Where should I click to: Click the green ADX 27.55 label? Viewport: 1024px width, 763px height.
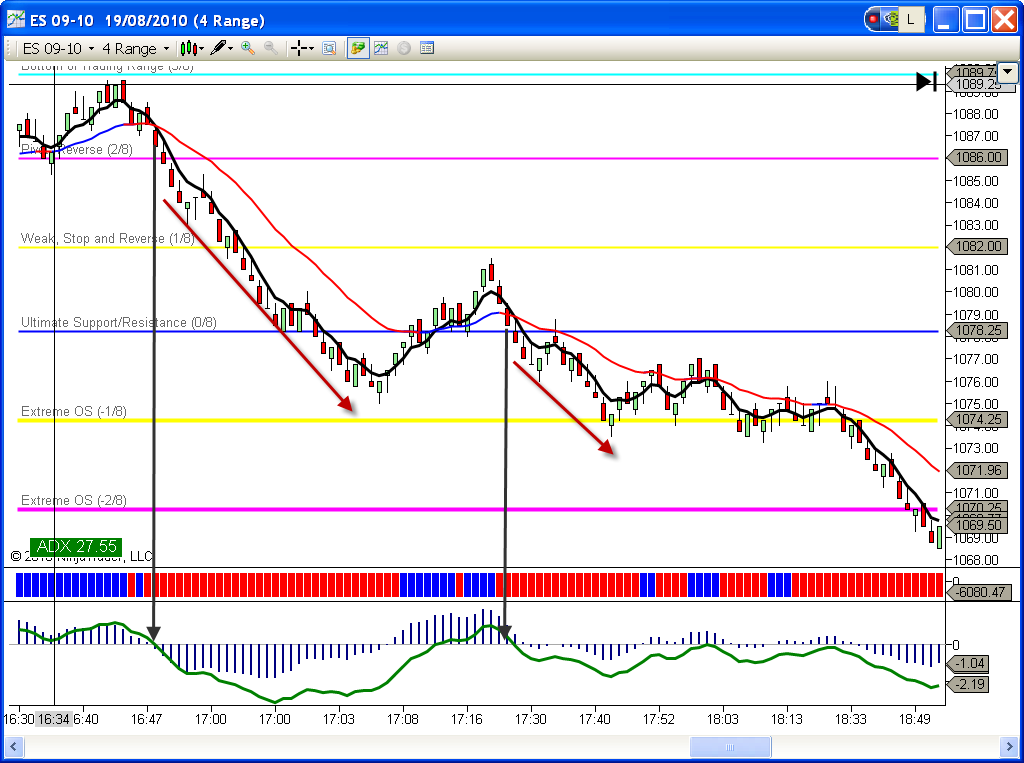76,546
